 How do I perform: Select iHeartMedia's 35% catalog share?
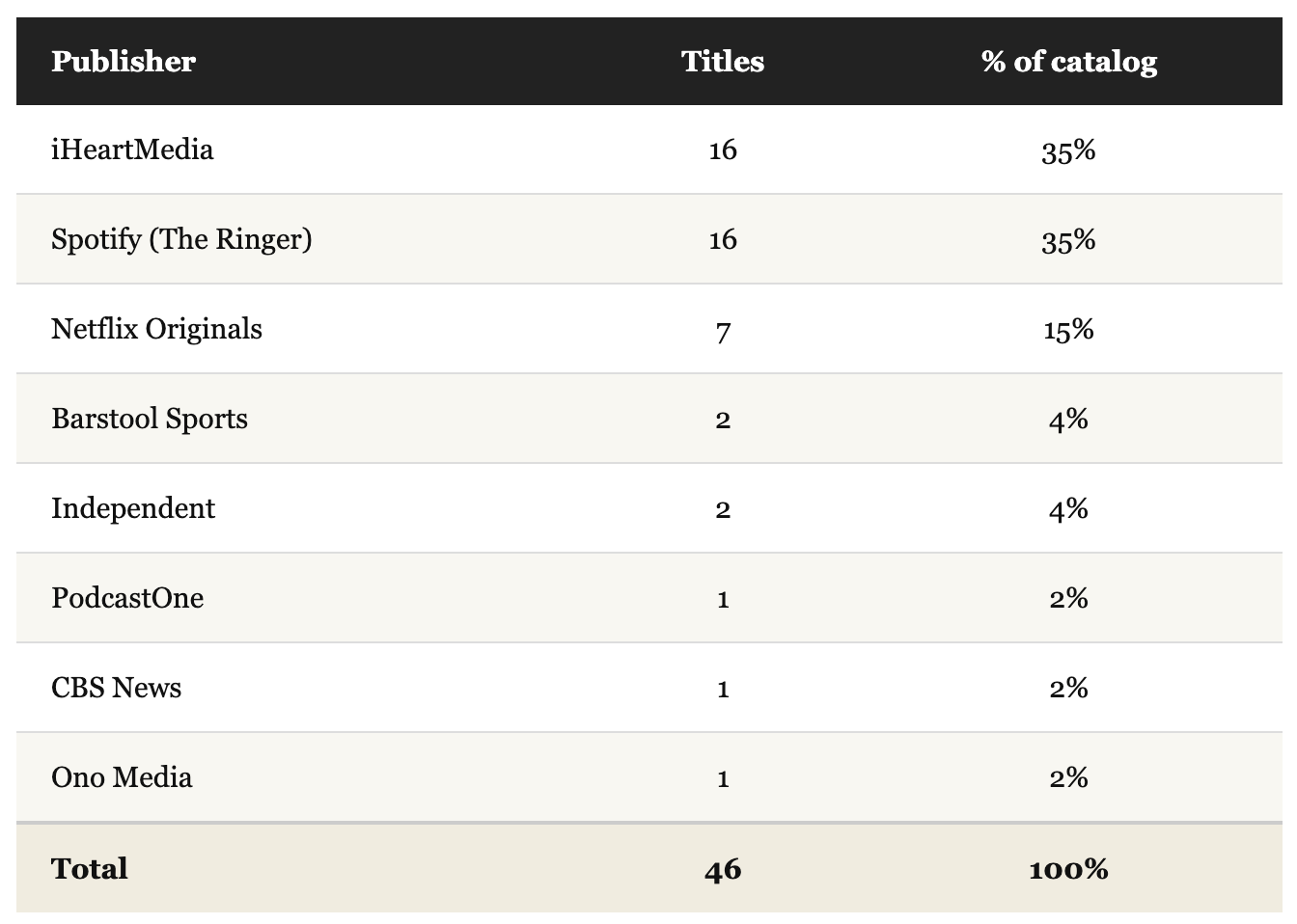(x=1069, y=150)
